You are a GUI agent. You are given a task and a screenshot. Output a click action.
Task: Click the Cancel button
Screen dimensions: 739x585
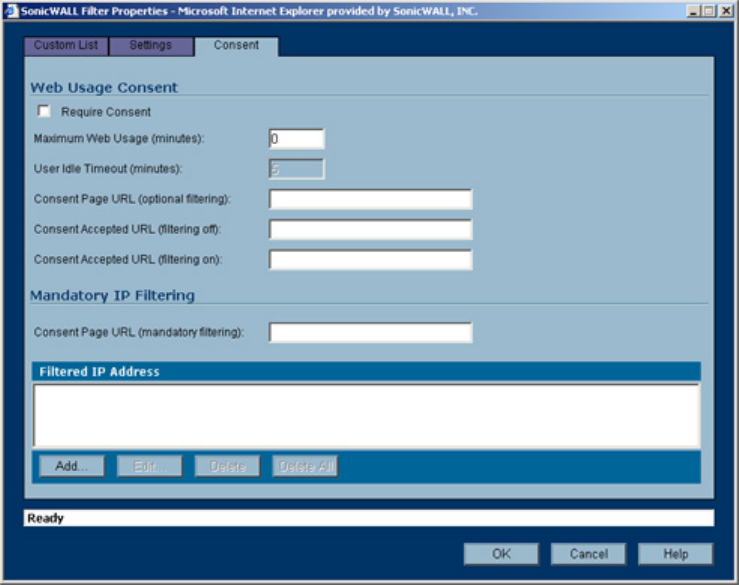(588, 554)
